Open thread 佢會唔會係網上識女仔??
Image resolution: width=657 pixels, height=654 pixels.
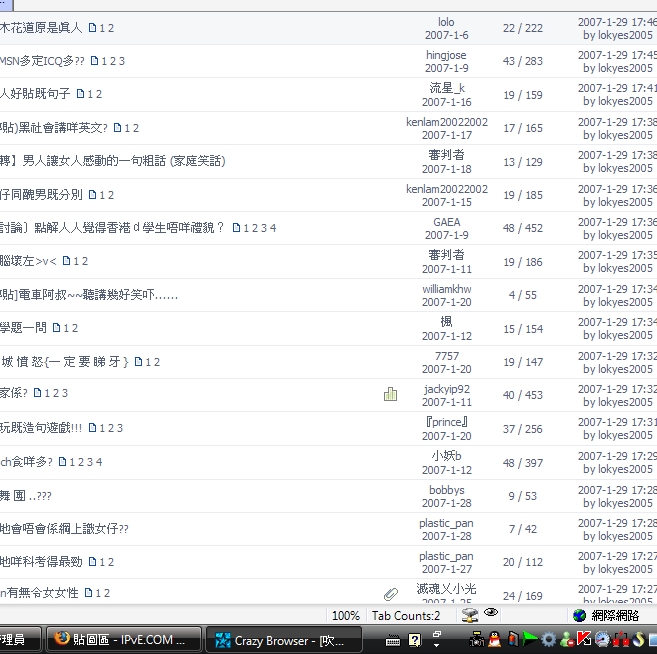click(x=64, y=529)
